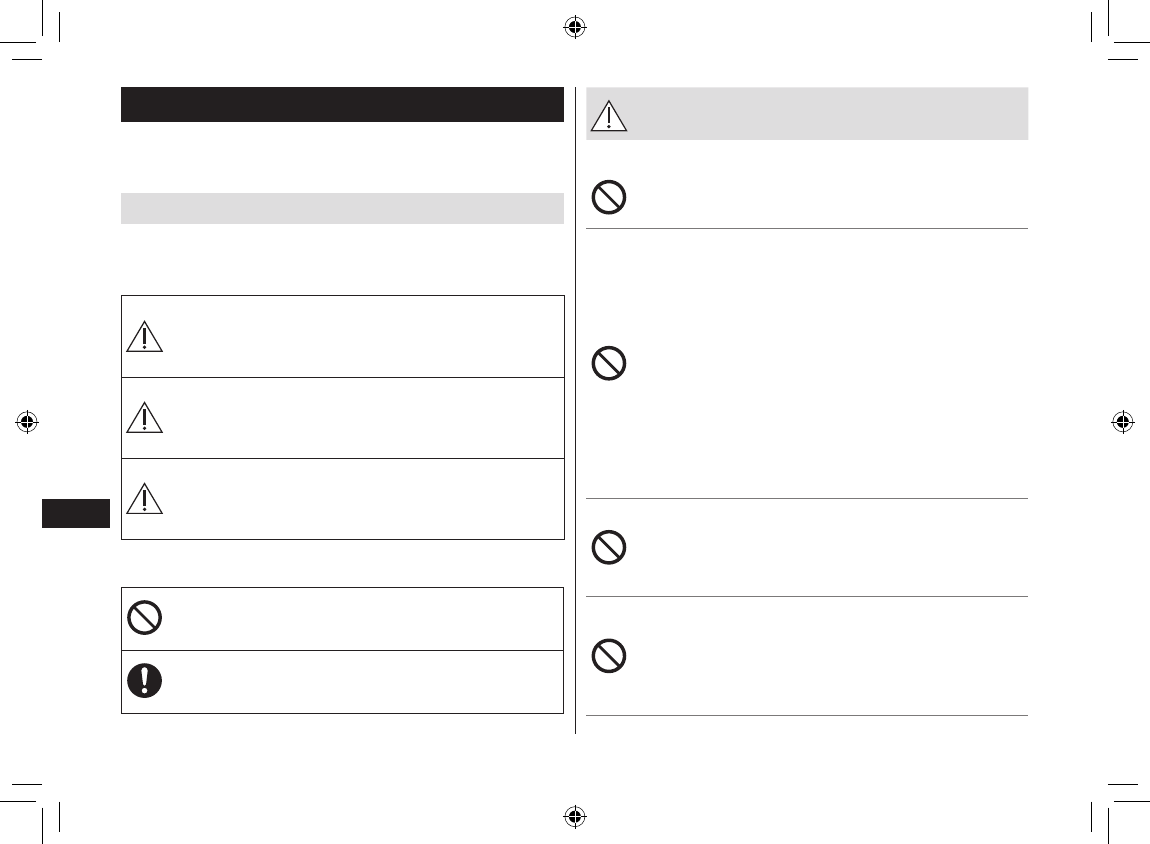Select the second prohibition symbol in the right column
This screenshot has height=844, width=1150.
pyautogui.click(x=608, y=364)
